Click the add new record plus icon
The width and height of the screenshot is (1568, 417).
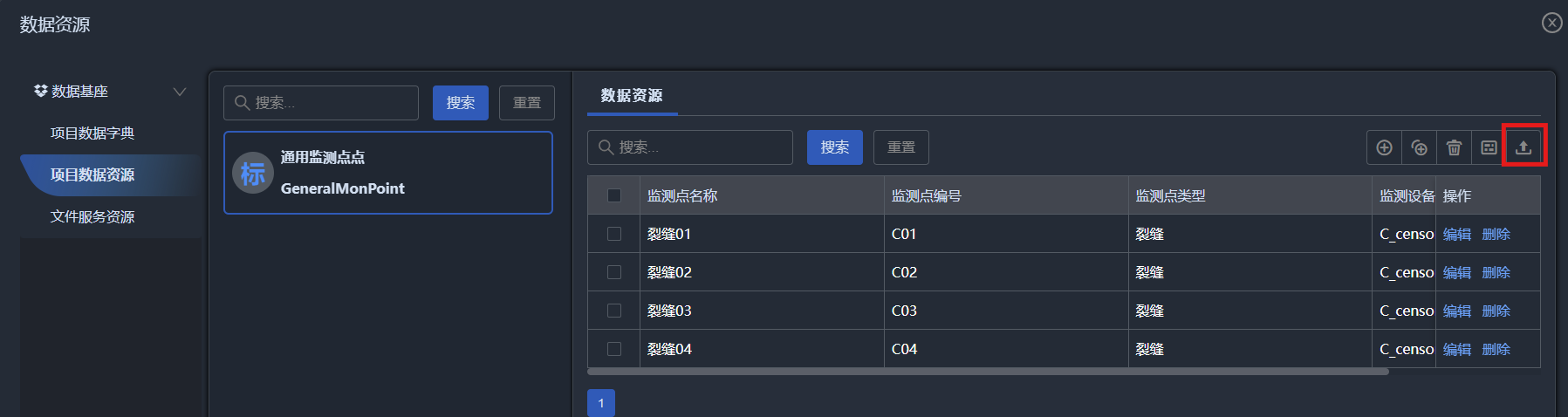[x=1384, y=147]
